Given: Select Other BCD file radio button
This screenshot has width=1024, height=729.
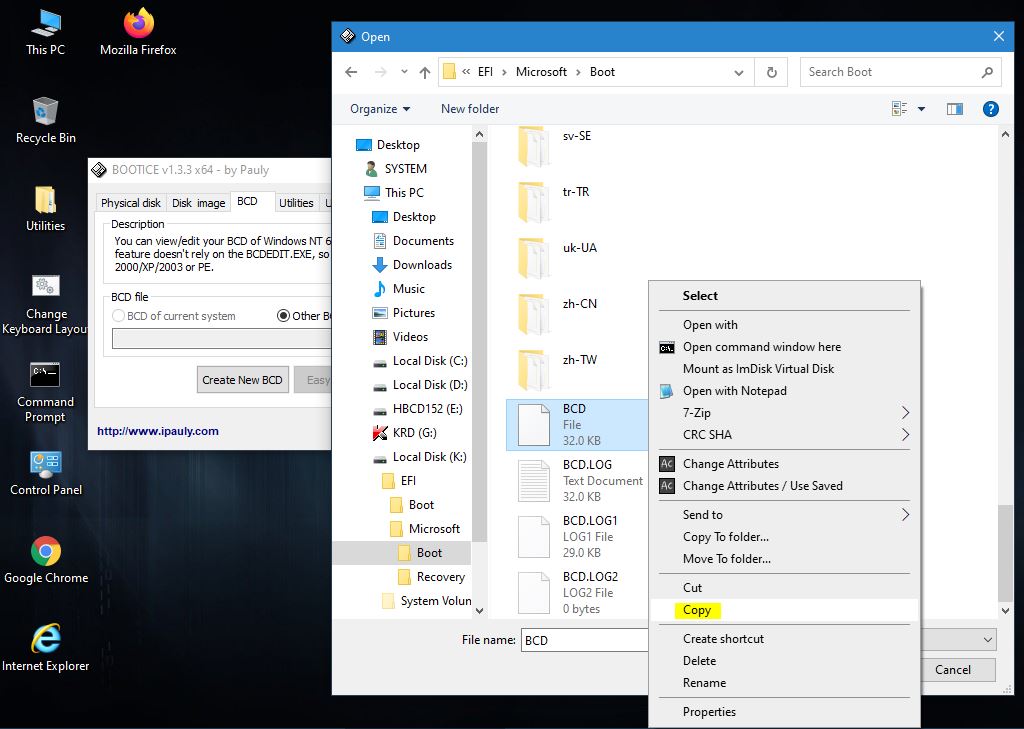Looking at the screenshot, I should tap(284, 316).
